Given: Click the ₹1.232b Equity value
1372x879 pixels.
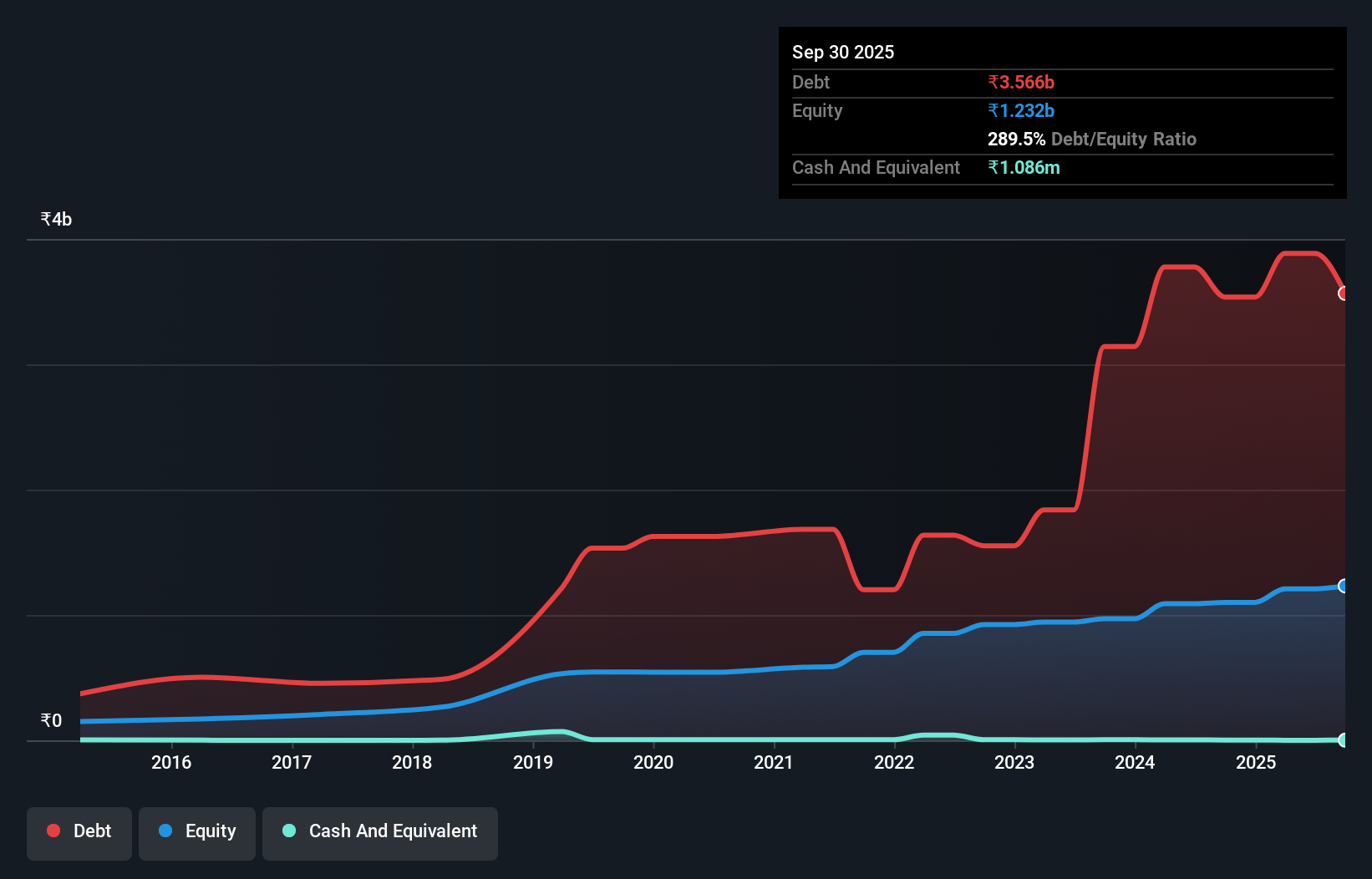Looking at the screenshot, I should [x=1021, y=110].
